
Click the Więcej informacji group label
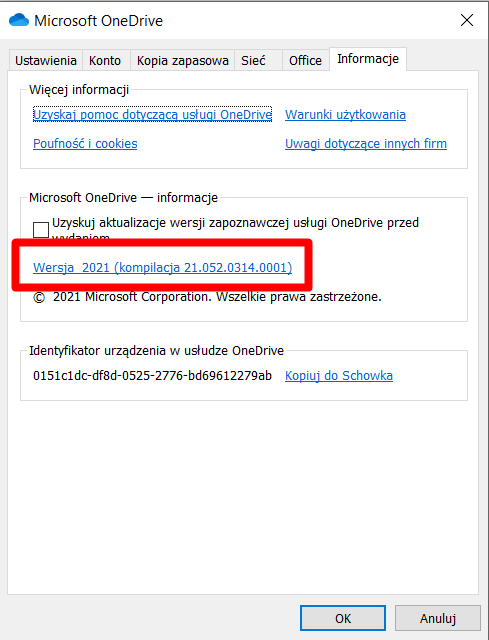pyautogui.click(x=79, y=90)
